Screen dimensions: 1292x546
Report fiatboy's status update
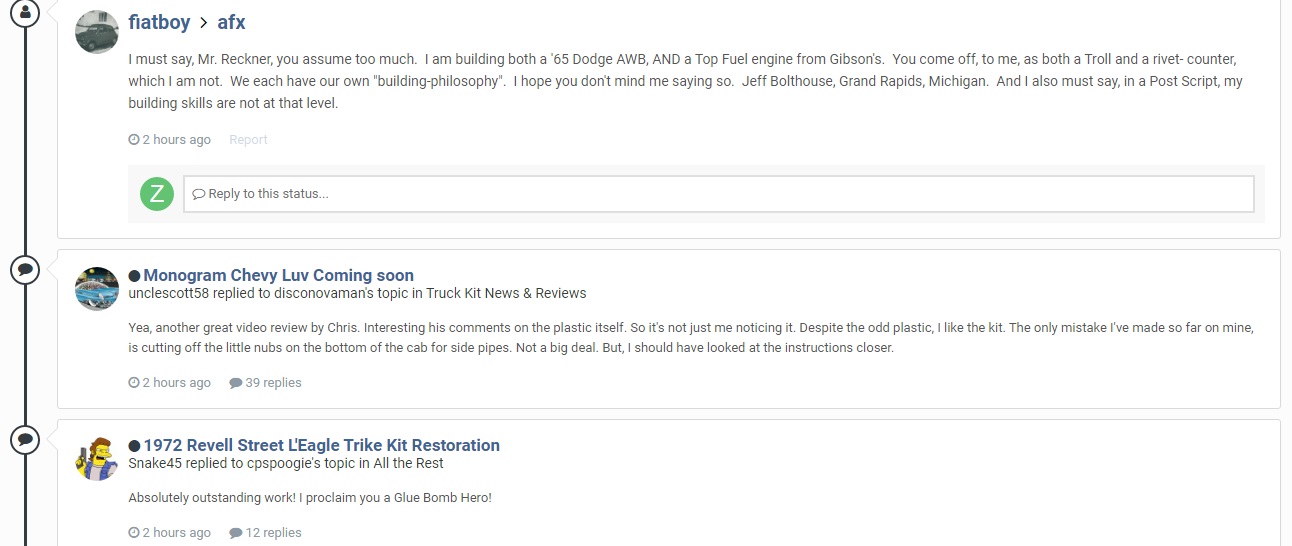(248, 140)
